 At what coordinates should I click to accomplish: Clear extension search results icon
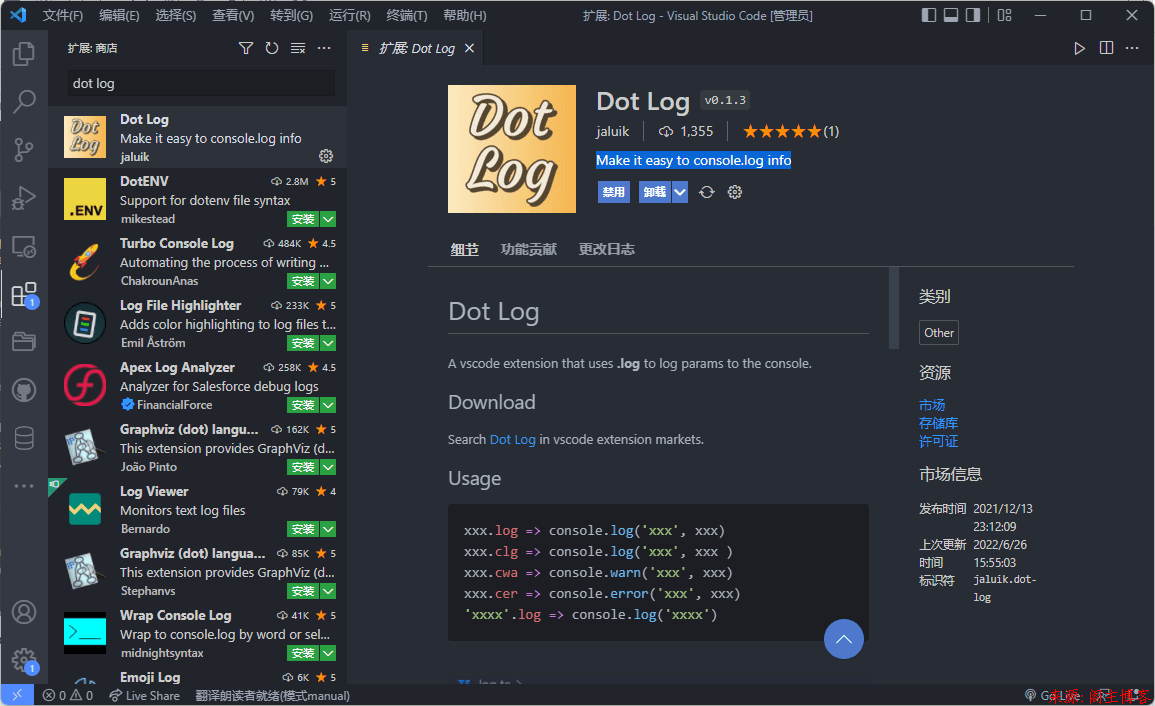pyautogui.click(x=298, y=48)
